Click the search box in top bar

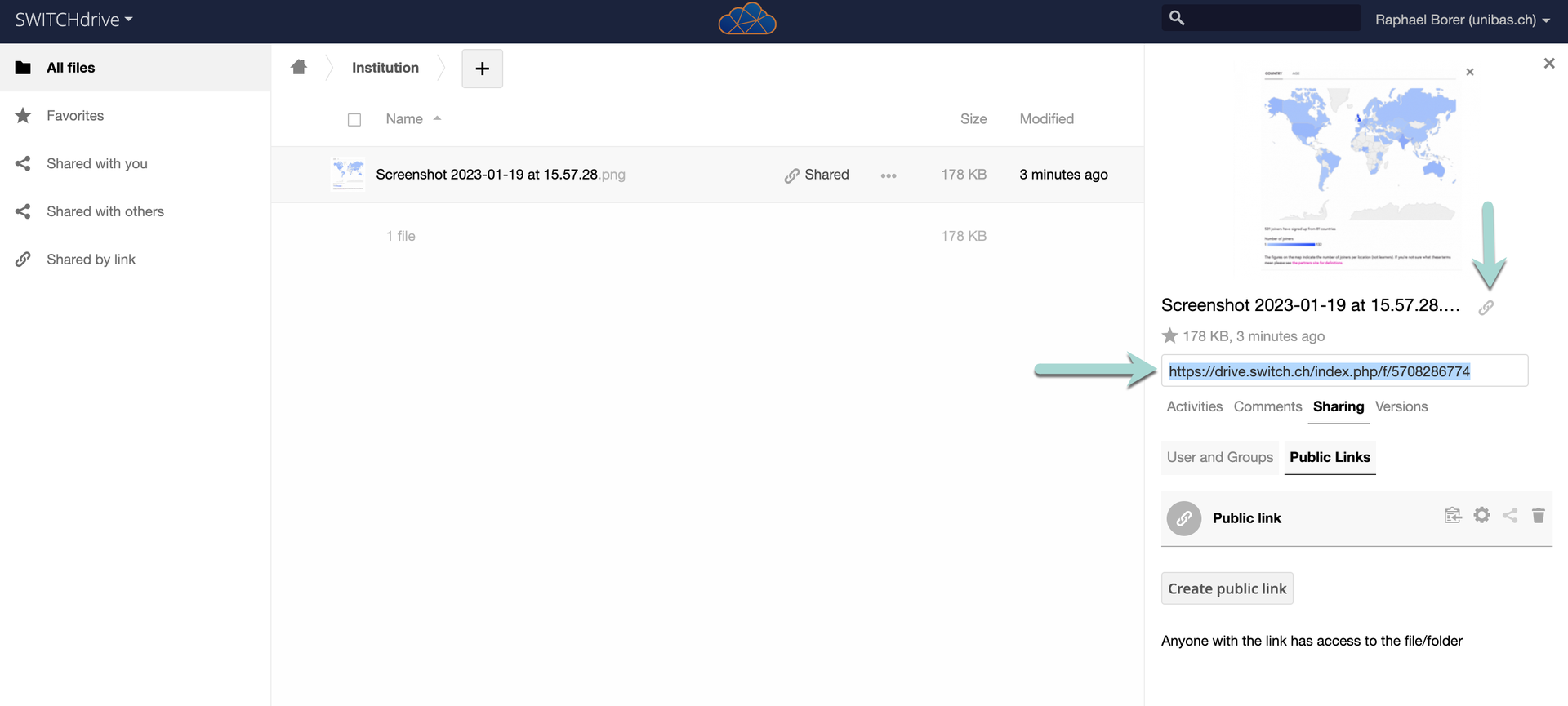point(1270,18)
